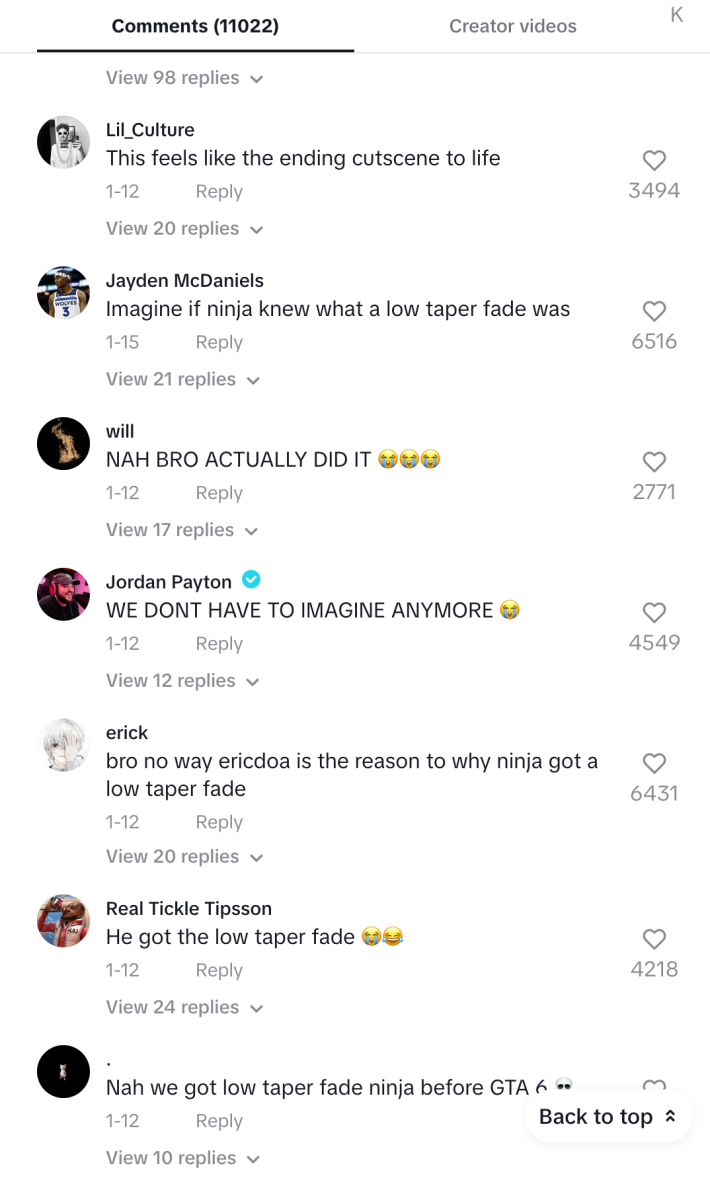
Task: Tap the heart on Jordan Payton's comment
Action: pos(654,613)
